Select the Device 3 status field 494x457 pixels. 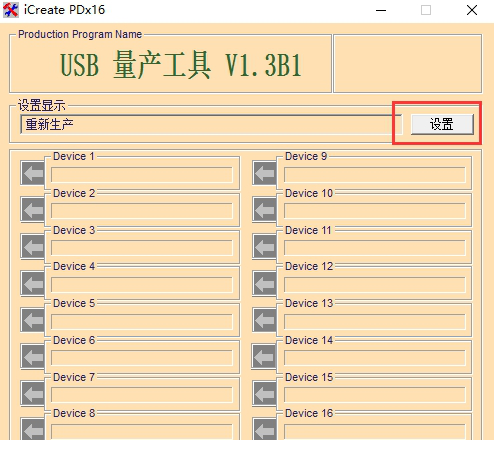[142, 248]
